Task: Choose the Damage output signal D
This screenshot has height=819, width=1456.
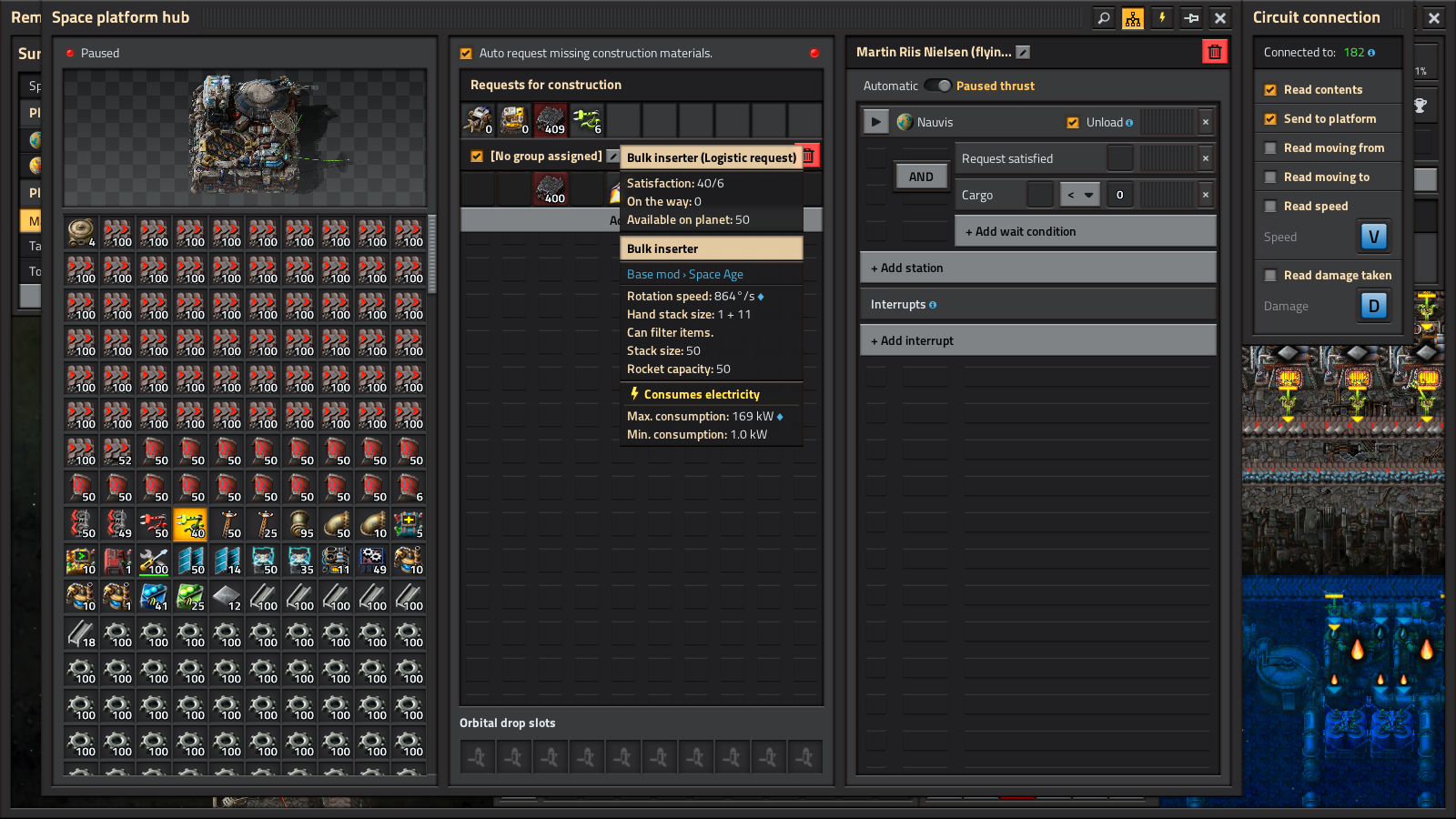Action: coord(1374,306)
